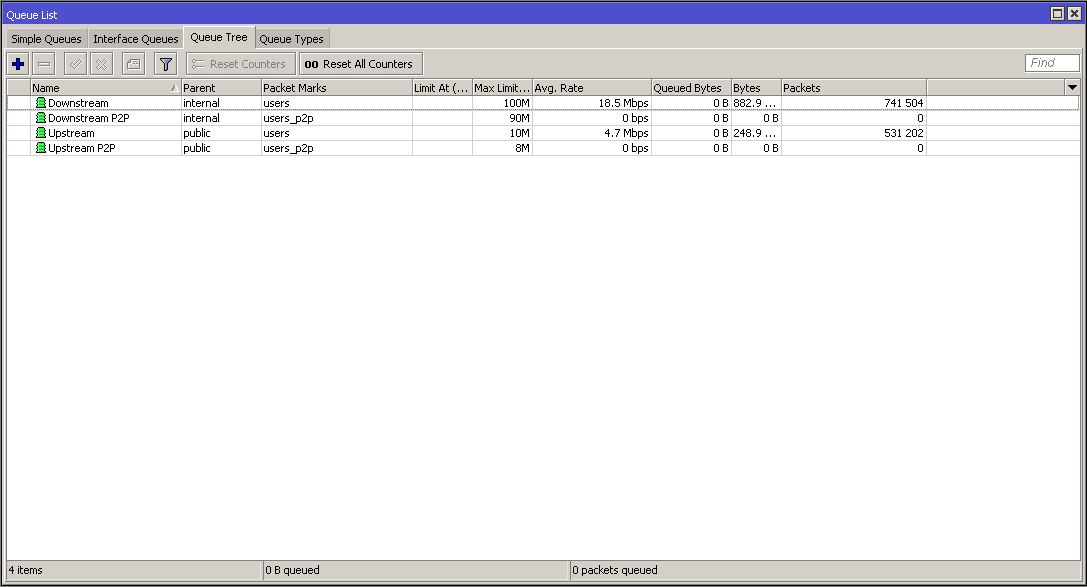Select the Queue Tree tab
Screen dimensions: 1087x587
tap(219, 37)
